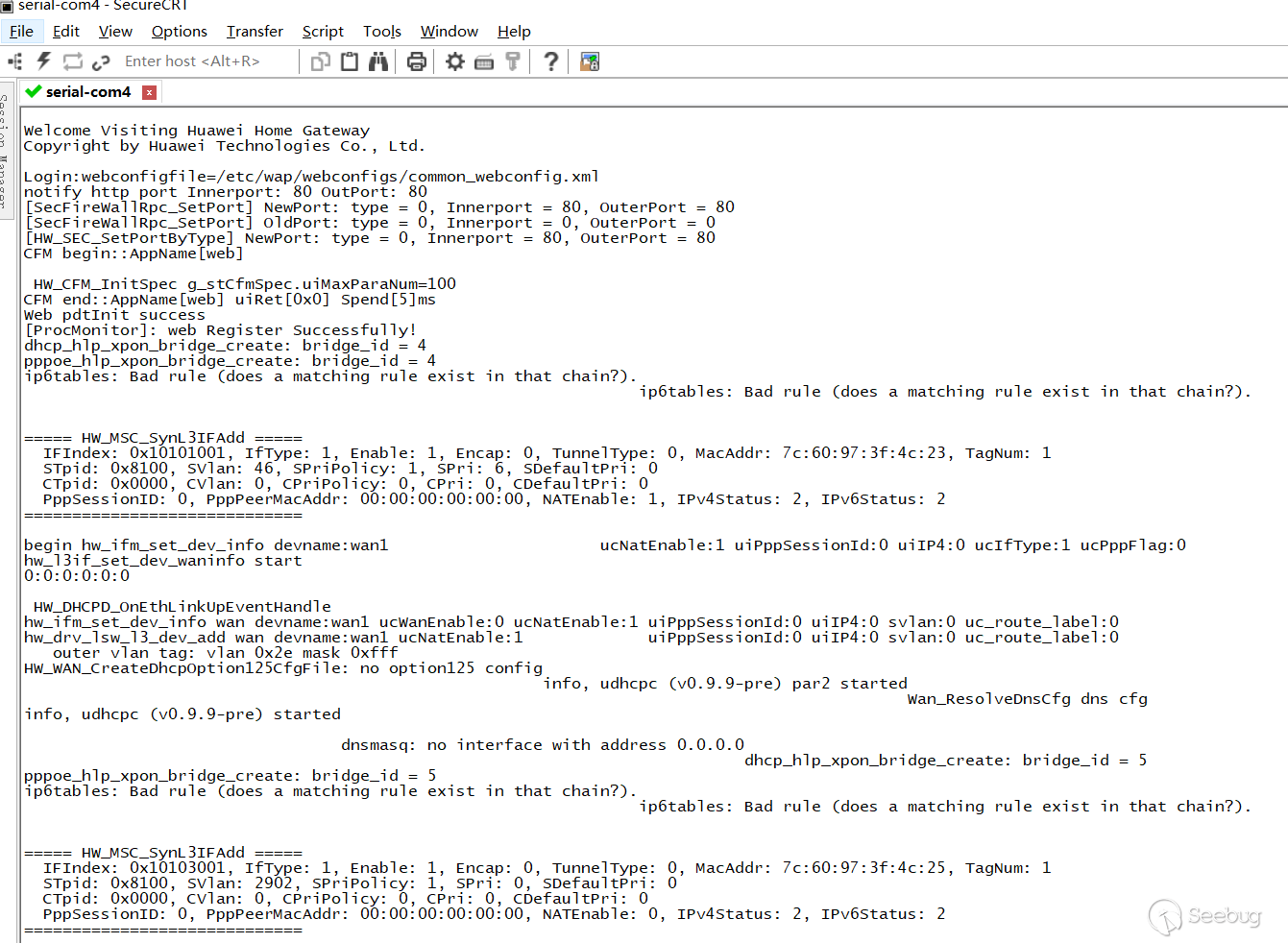Click the Print icon

tap(417, 61)
